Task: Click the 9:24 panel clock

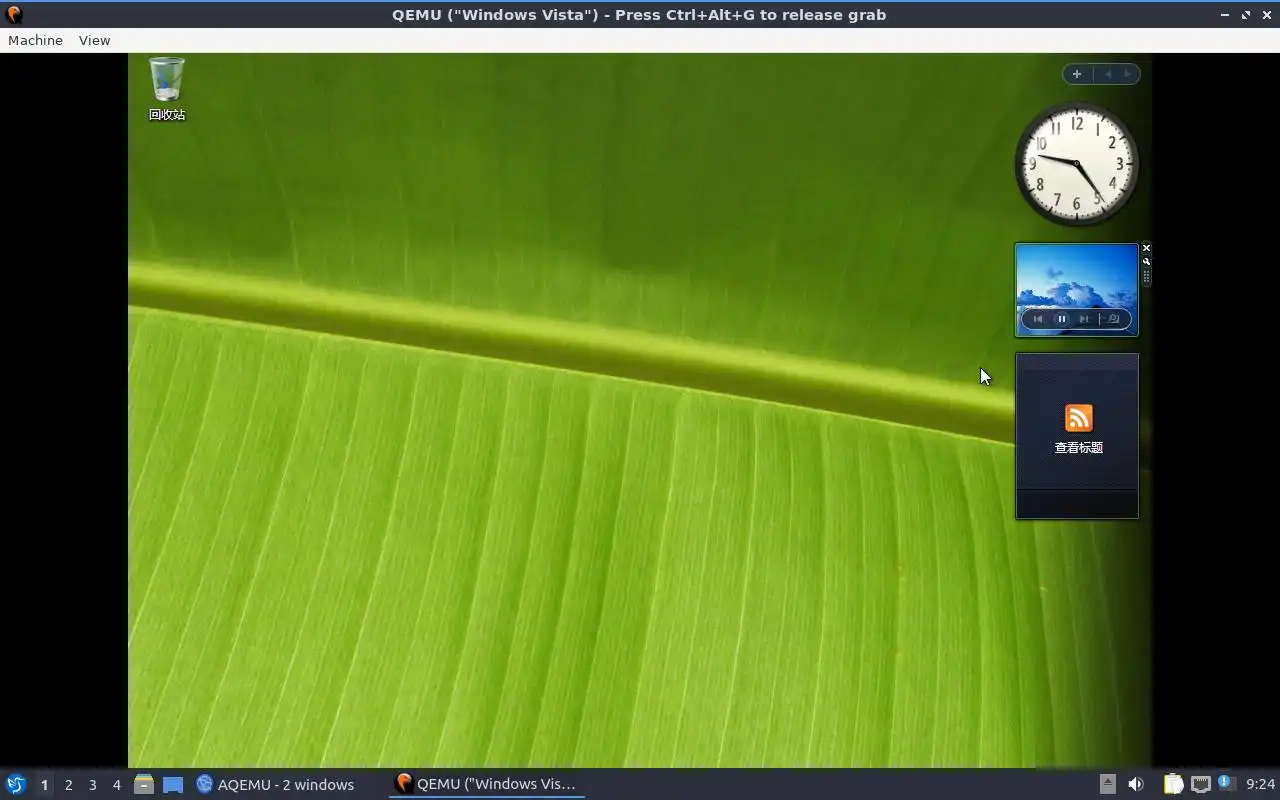Action: (1260, 784)
